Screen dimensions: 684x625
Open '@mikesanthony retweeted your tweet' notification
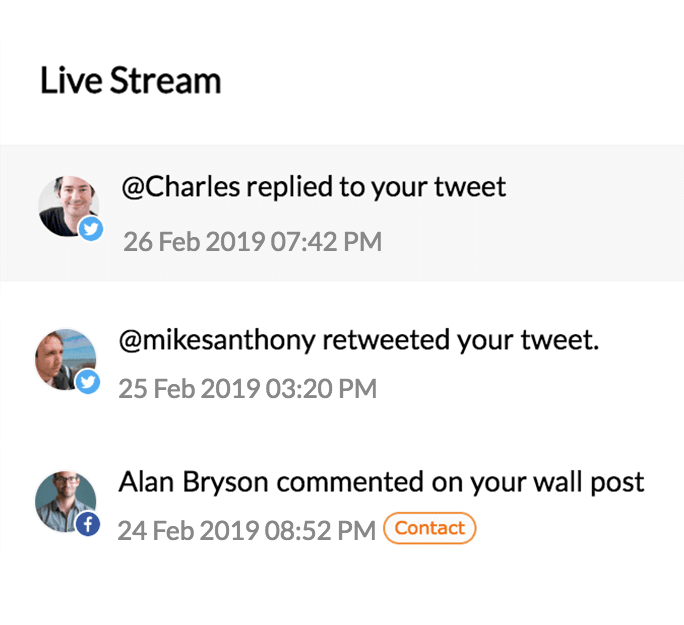click(x=359, y=340)
